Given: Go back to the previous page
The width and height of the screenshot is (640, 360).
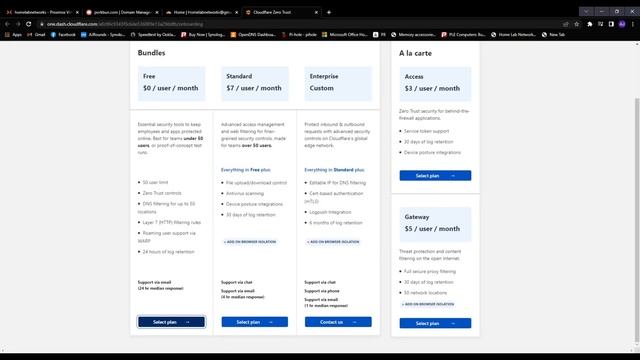Looking at the screenshot, I should [x=7, y=24].
